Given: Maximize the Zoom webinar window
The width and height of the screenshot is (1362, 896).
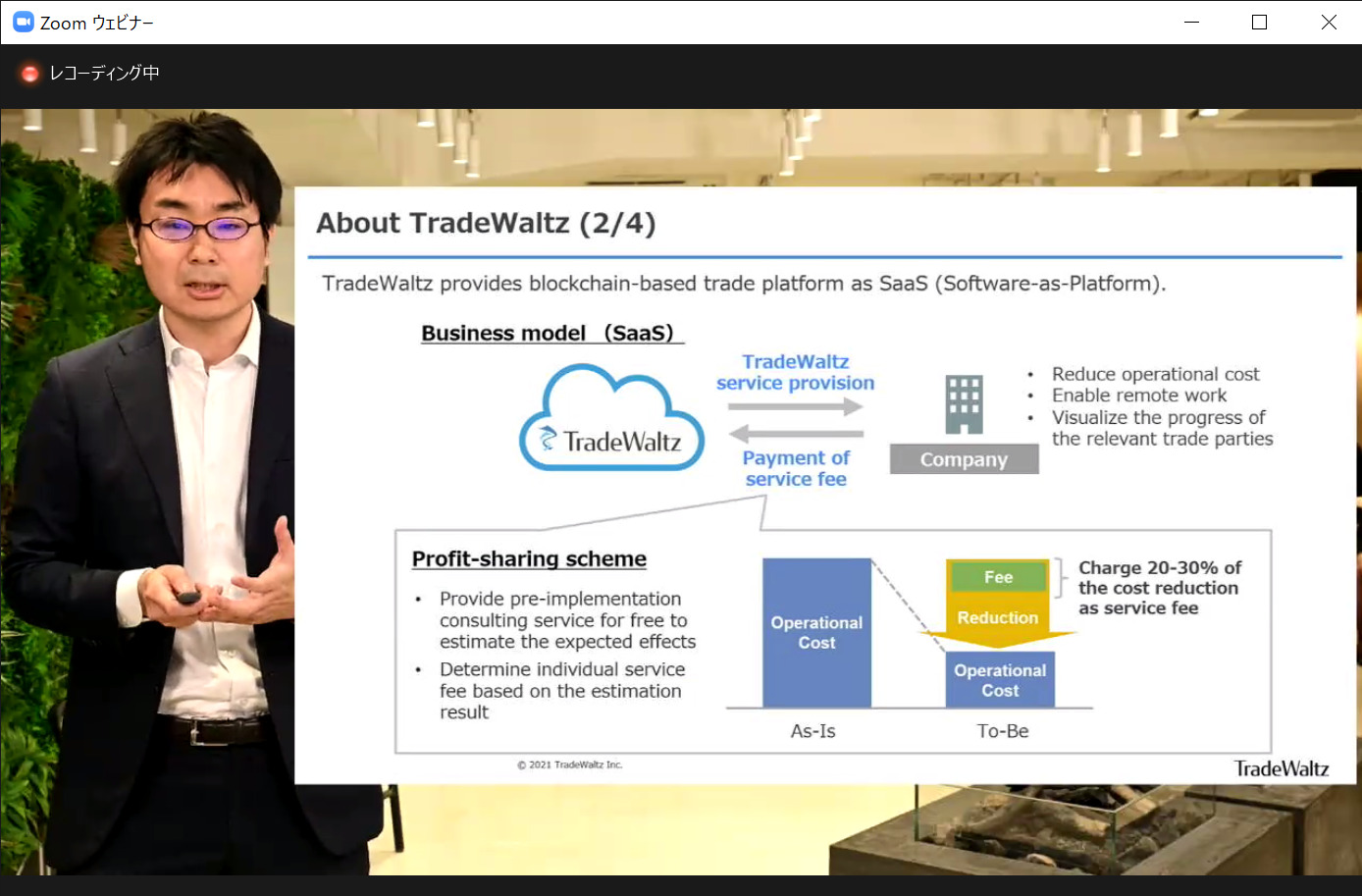Looking at the screenshot, I should (1260, 22).
